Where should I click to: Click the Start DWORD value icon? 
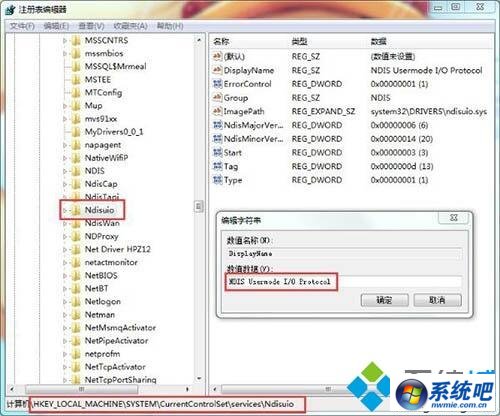pyautogui.click(x=217, y=152)
